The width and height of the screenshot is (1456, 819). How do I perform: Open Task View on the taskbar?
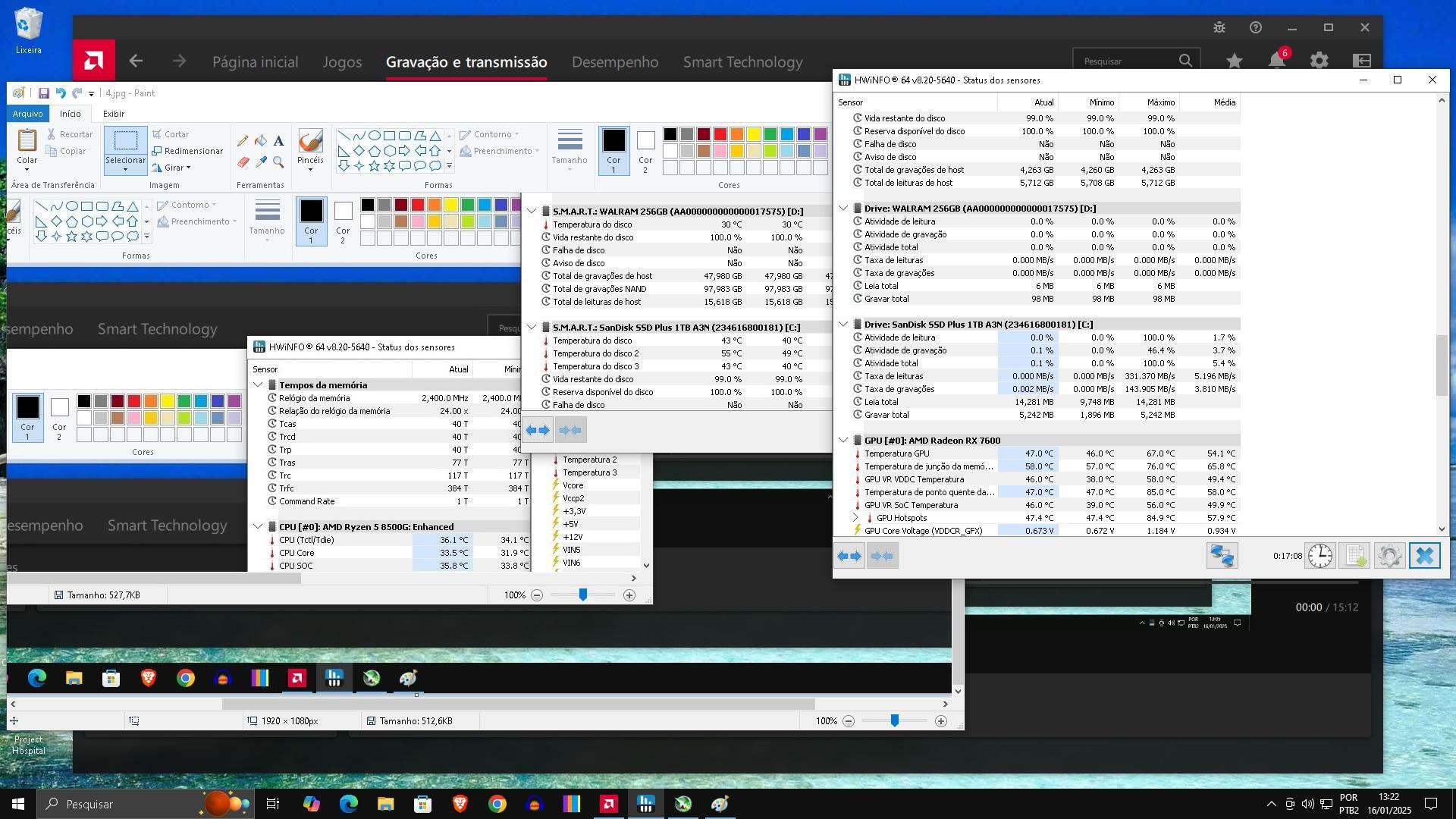[x=273, y=804]
